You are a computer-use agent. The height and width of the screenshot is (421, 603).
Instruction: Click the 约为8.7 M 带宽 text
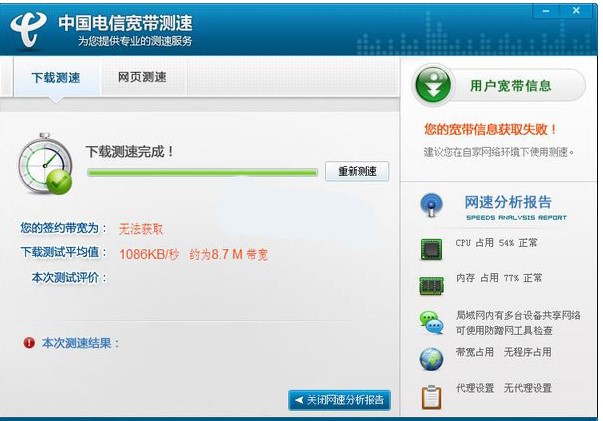(x=228, y=254)
